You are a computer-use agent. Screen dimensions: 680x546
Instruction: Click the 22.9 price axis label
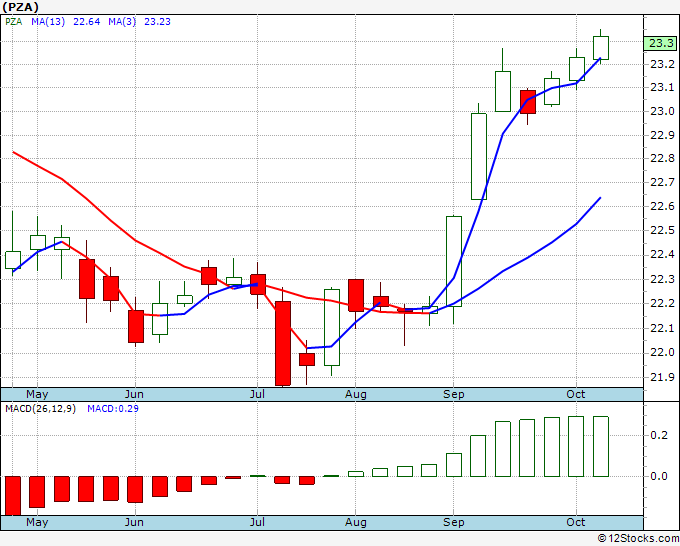662,135
